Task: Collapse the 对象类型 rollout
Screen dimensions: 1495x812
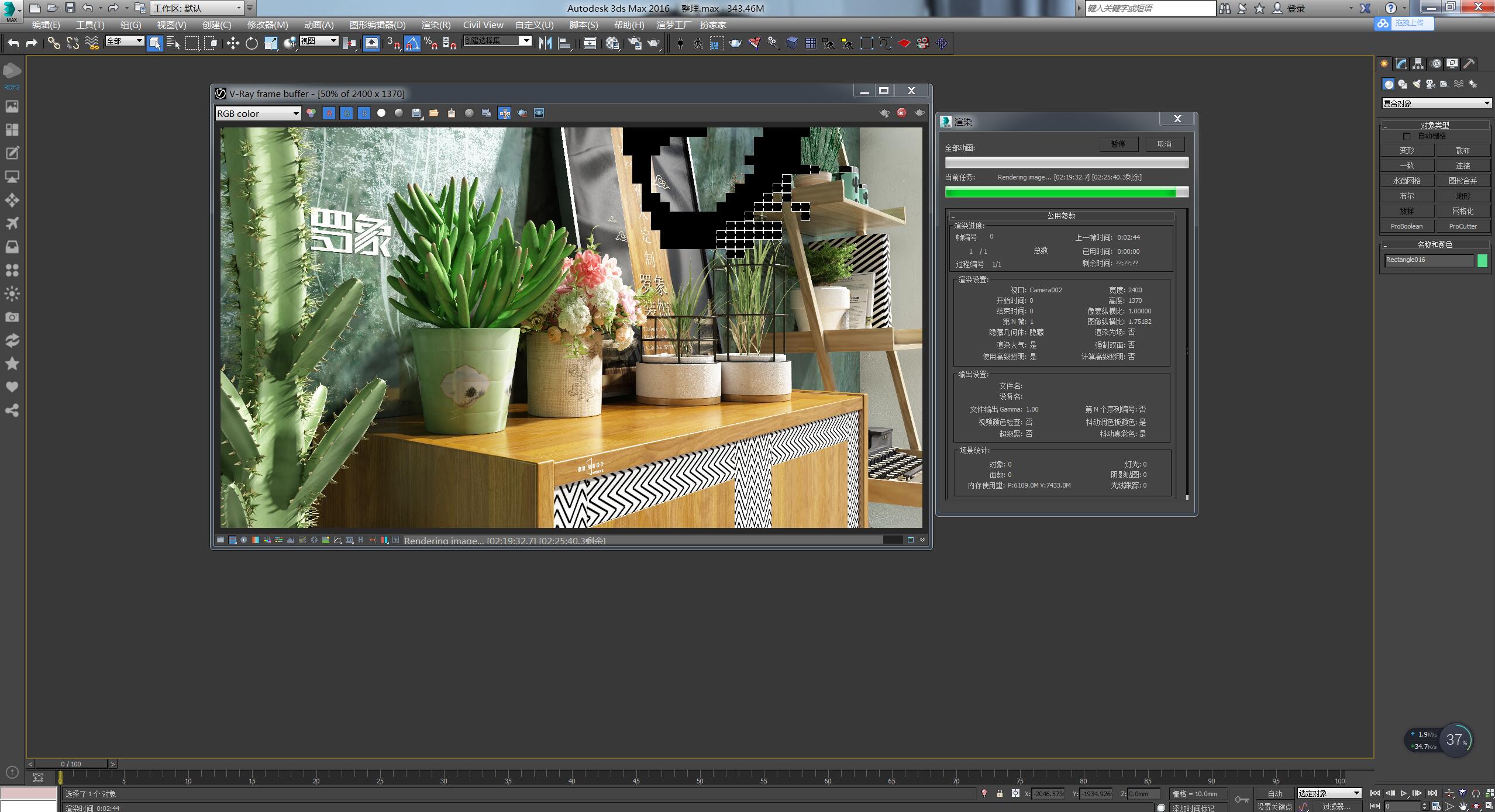Action: pos(1435,125)
